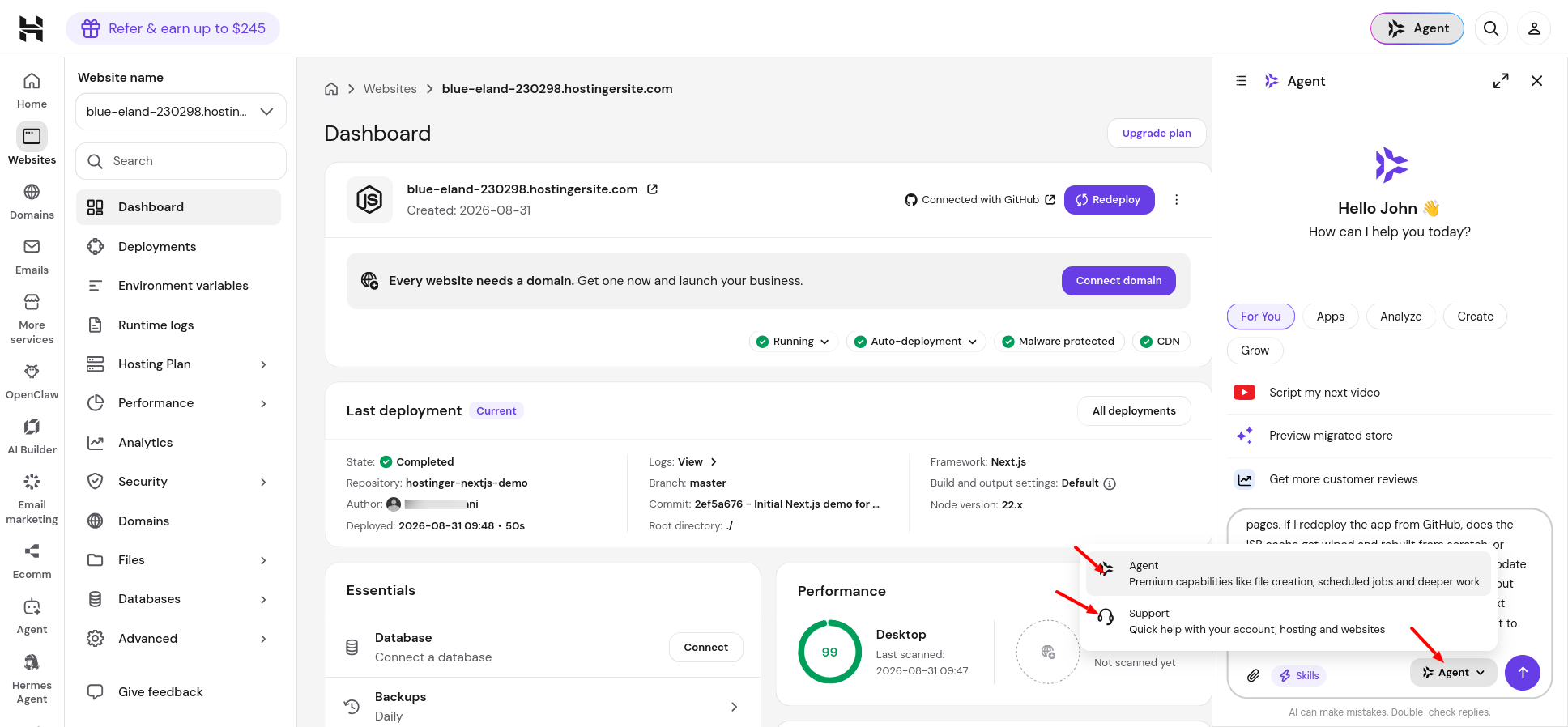The width and height of the screenshot is (1568, 727).
Task: Click the sidebar Search field
Action: tap(181, 161)
